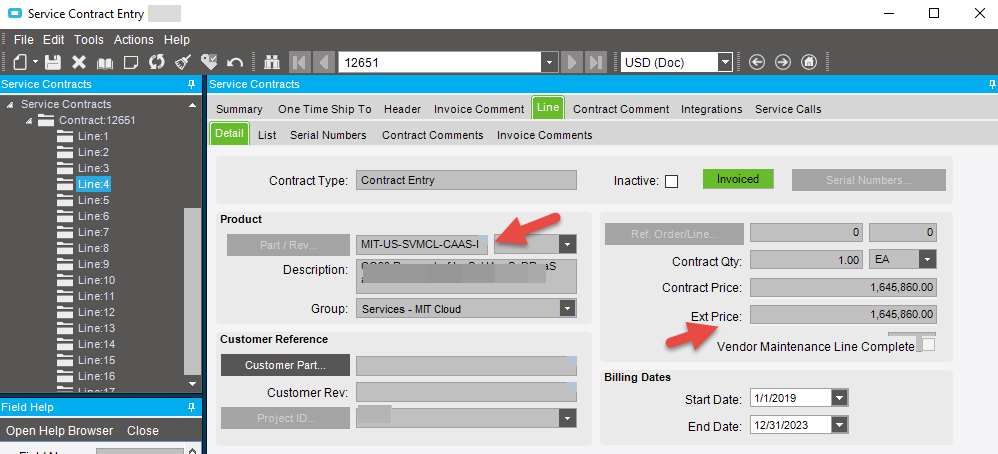Click Open Help Browser link
Viewport: 998px width, 454px height.
click(59, 430)
